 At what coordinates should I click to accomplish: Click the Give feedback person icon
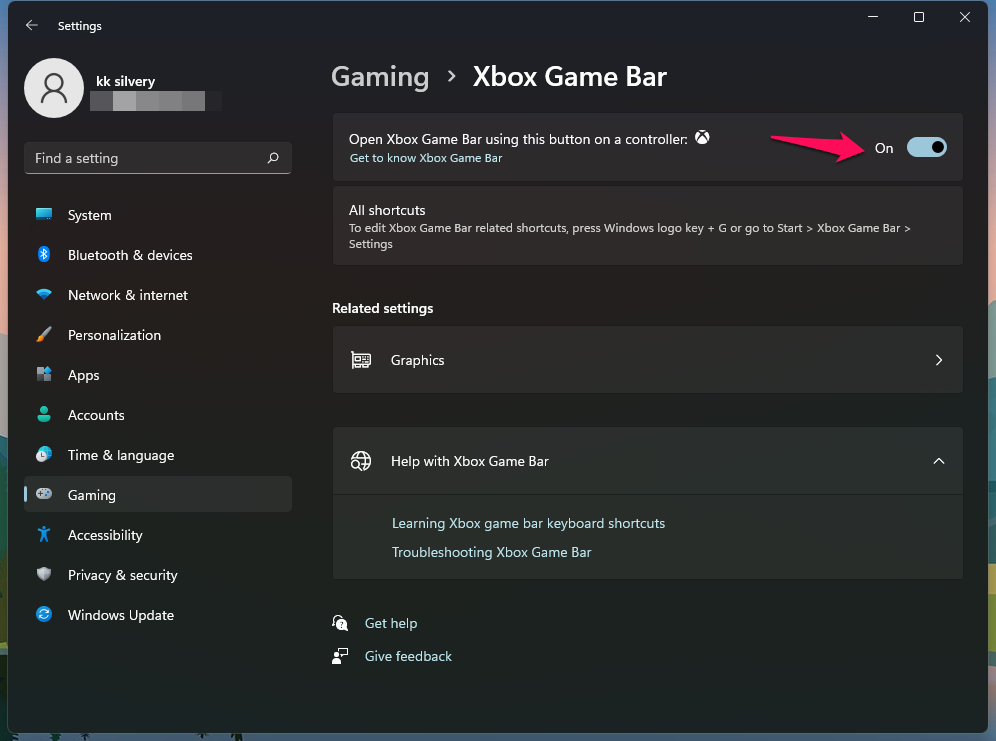pos(340,656)
